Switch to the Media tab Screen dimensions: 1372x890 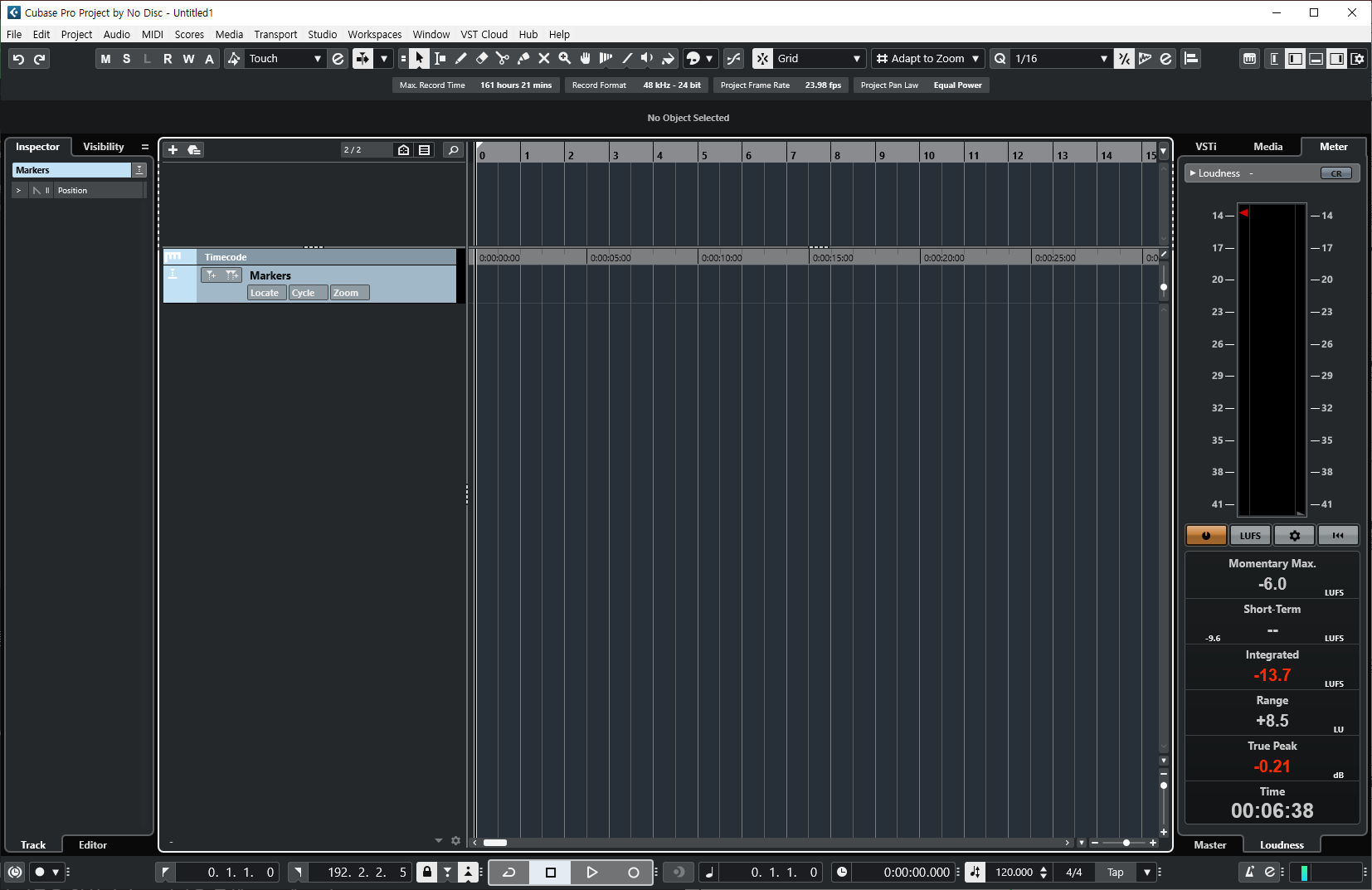pyautogui.click(x=1267, y=147)
